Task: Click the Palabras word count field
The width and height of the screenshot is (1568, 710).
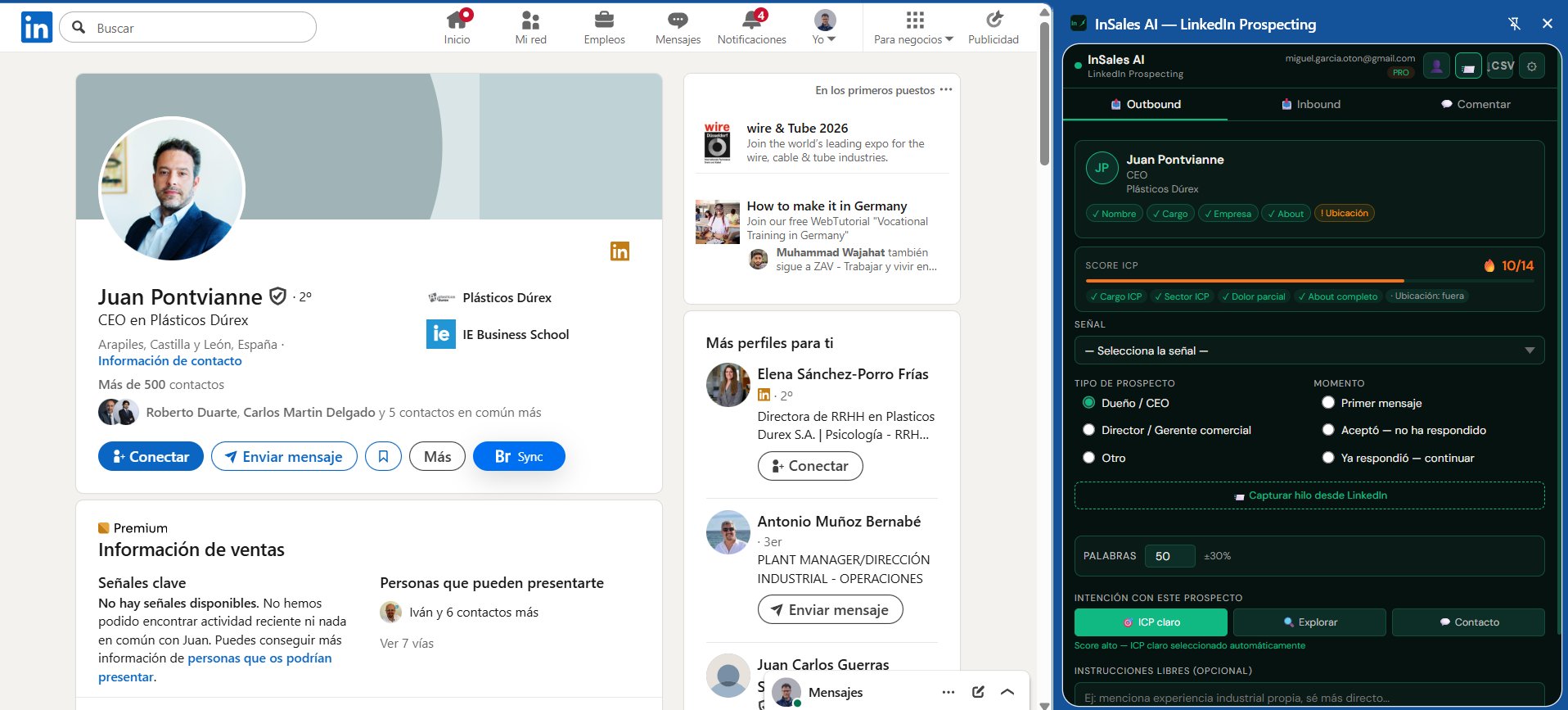Action: click(1169, 556)
